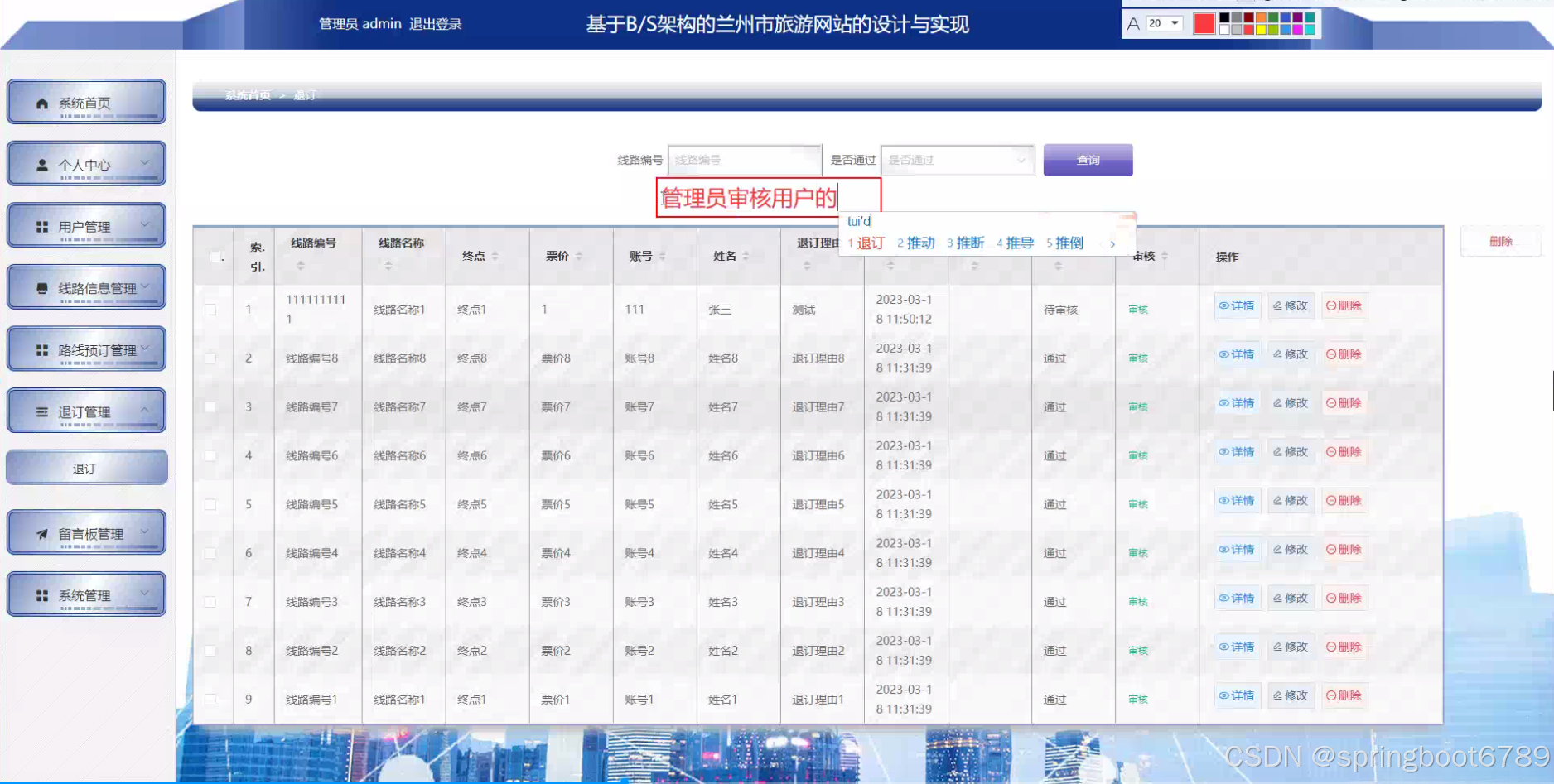The image size is (1554, 784).
Task: Open 审核 for row 线路名称1 待审核
Action: click(x=1138, y=310)
